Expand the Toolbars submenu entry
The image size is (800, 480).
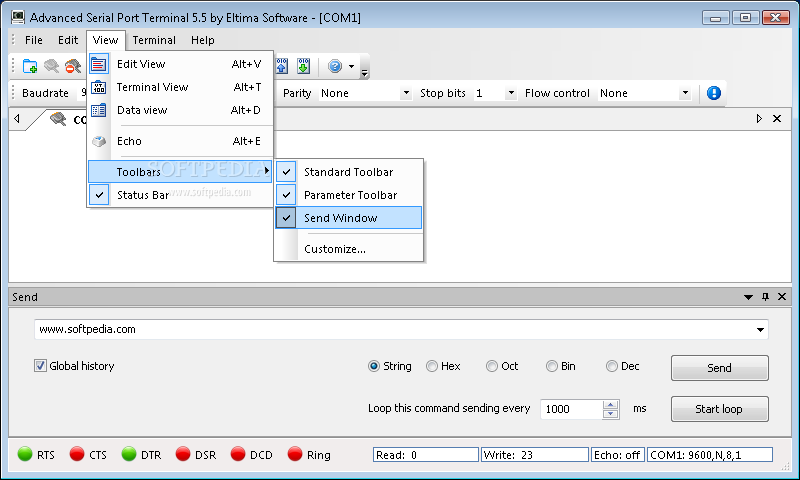tap(180, 171)
